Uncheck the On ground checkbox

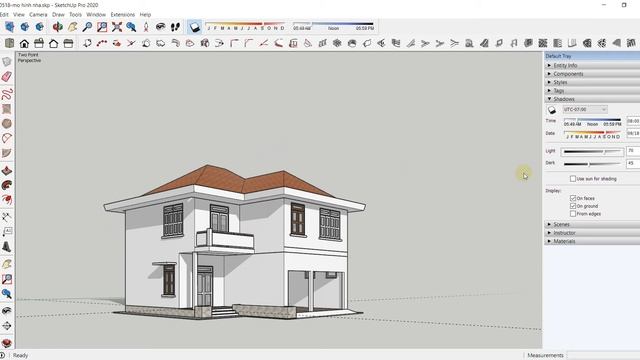coord(573,206)
